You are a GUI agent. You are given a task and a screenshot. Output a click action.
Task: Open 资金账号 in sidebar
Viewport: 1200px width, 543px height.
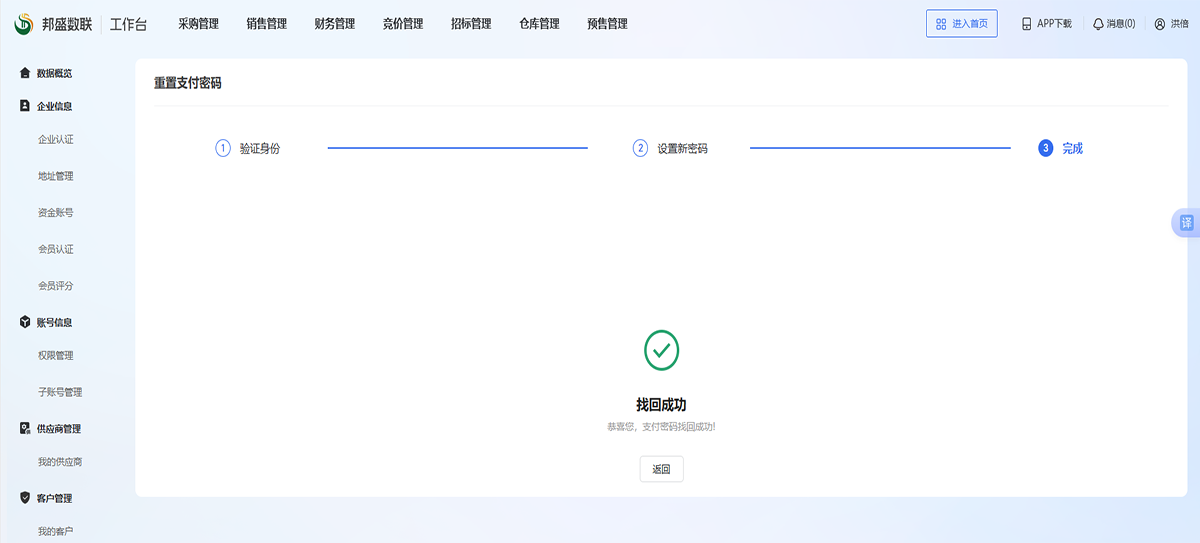[55, 212]
